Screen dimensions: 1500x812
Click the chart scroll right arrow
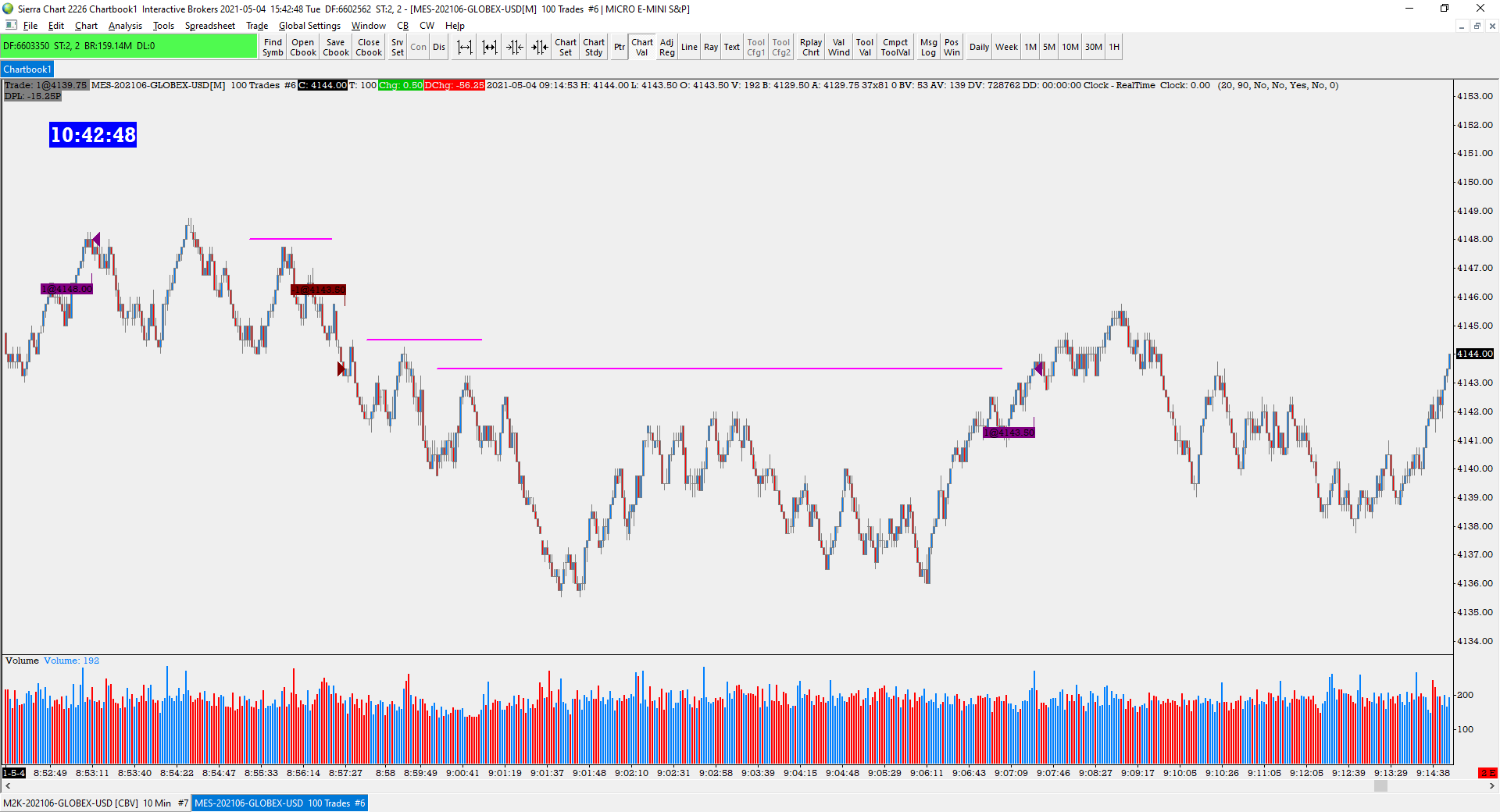[x=1491, y=786]
